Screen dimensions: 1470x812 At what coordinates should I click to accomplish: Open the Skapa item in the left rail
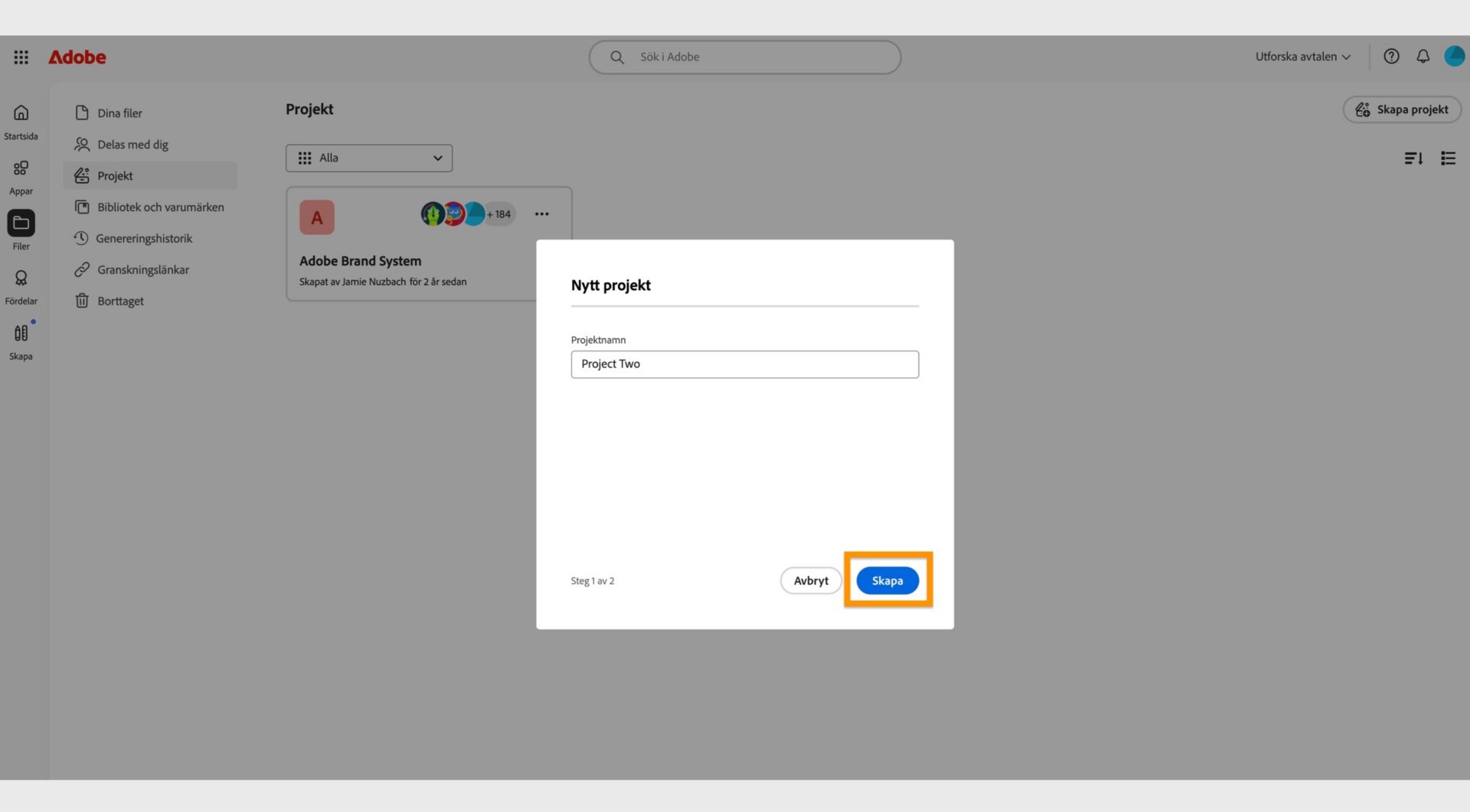click(21, 342)
